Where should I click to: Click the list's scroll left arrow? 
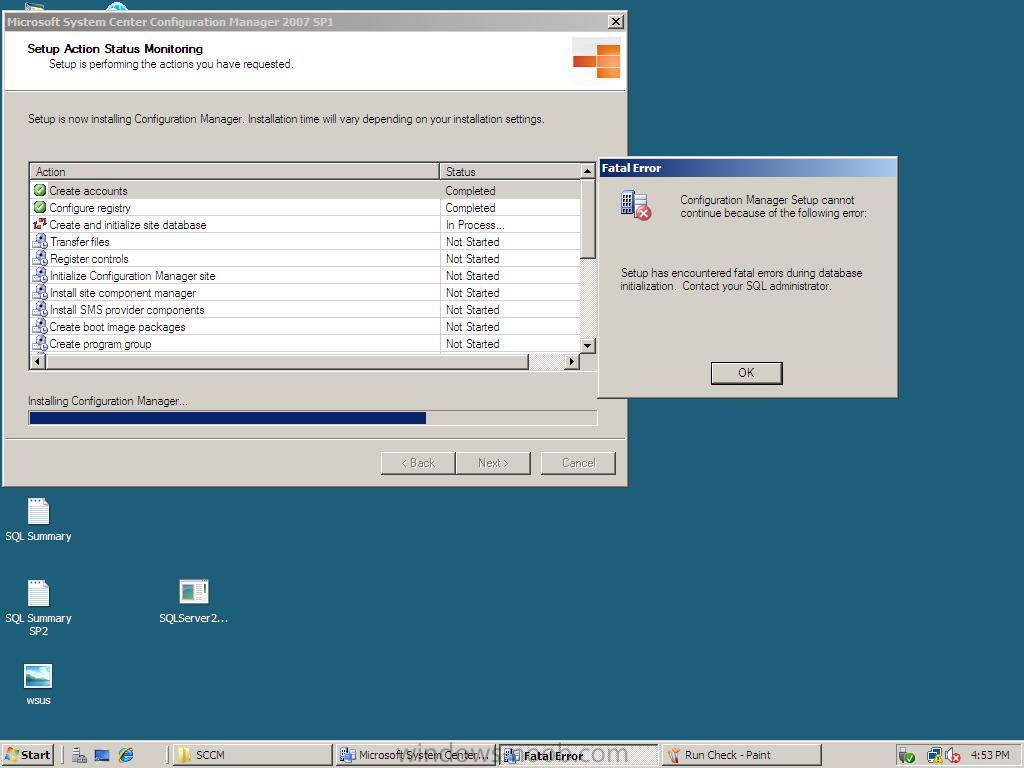[x=38, y=361]
